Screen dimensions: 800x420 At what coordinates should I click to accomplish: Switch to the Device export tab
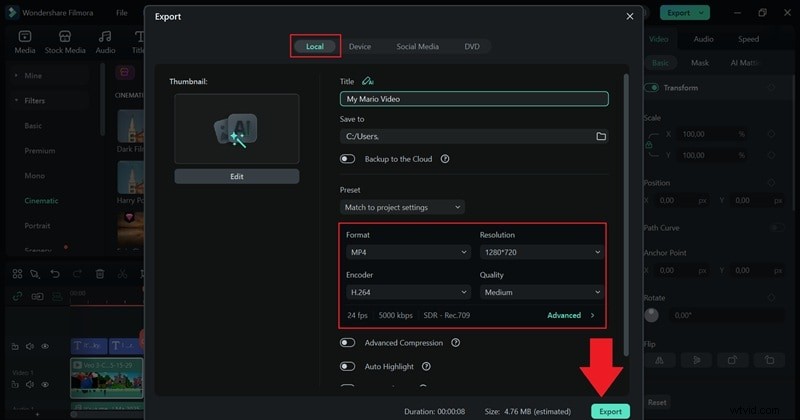point(360,46)
